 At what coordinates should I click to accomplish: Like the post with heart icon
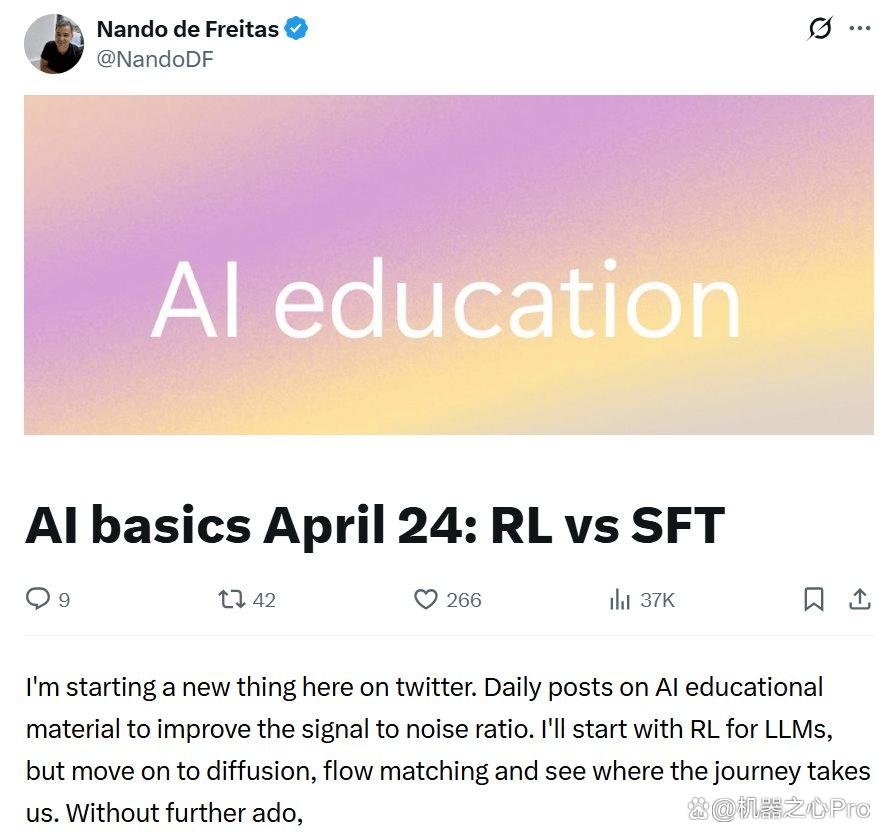tap(425, 599)
